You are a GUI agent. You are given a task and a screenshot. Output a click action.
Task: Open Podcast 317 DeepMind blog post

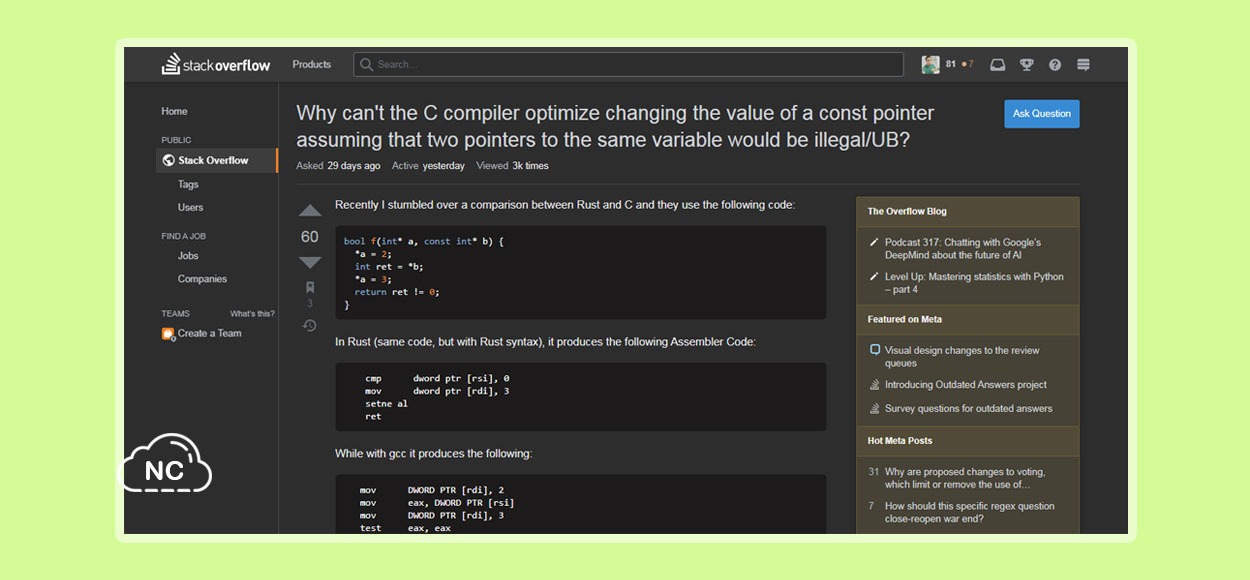click(x=963, y=248)
